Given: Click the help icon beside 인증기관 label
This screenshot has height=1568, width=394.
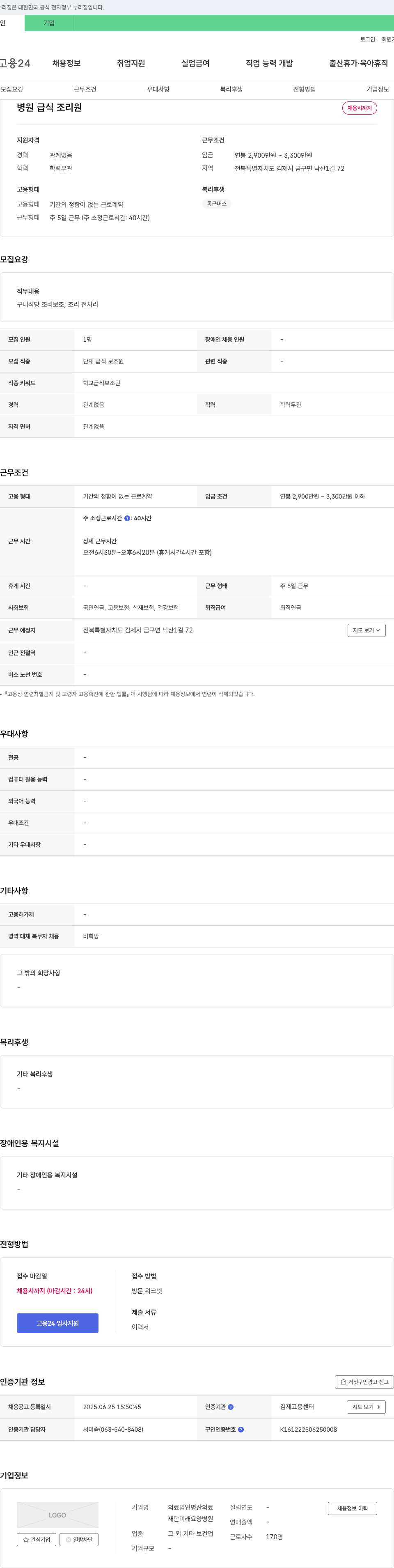Looking at the screenshot, I should coord(230,1407).
